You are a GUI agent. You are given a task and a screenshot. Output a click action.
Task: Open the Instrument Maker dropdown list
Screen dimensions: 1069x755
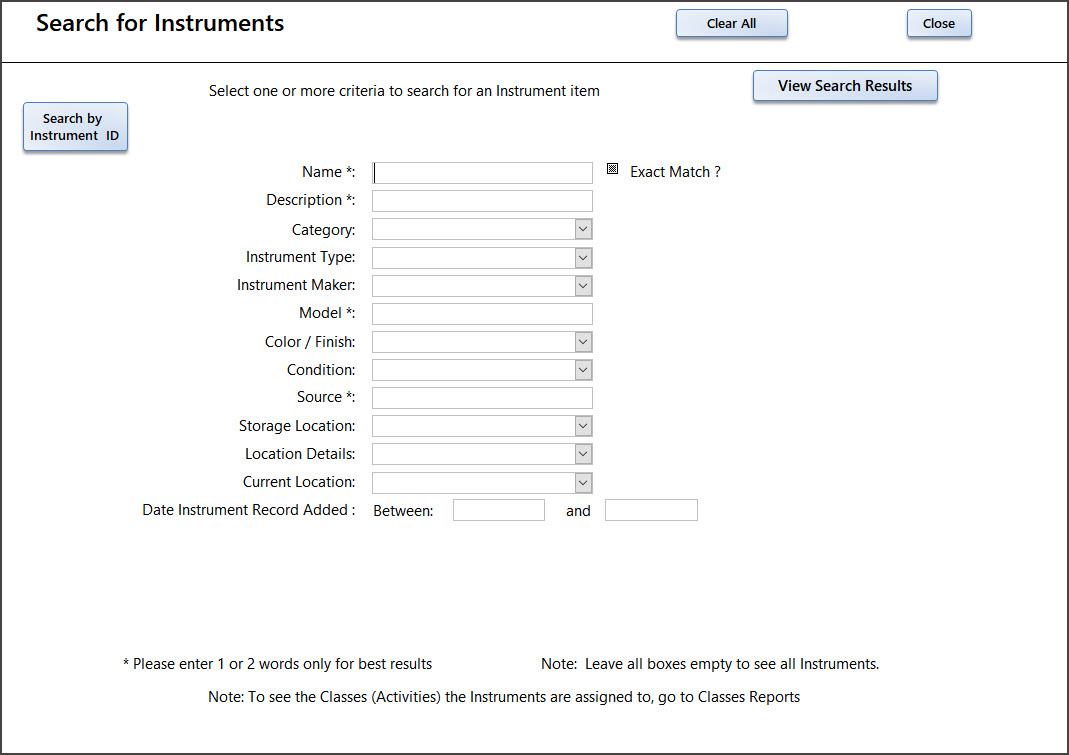click(584, 286)
